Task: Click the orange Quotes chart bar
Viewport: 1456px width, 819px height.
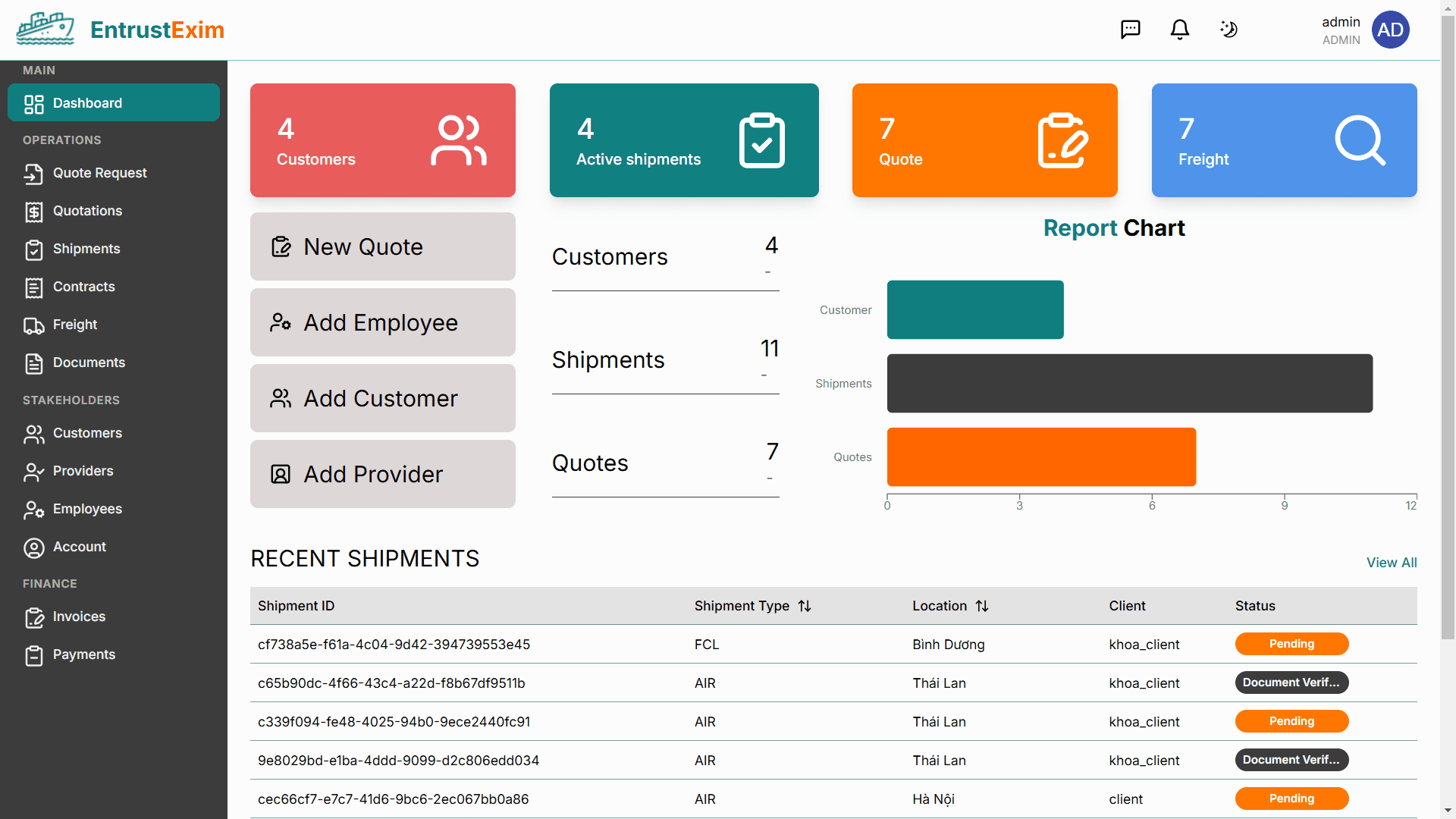Action: click(1041, 457)
